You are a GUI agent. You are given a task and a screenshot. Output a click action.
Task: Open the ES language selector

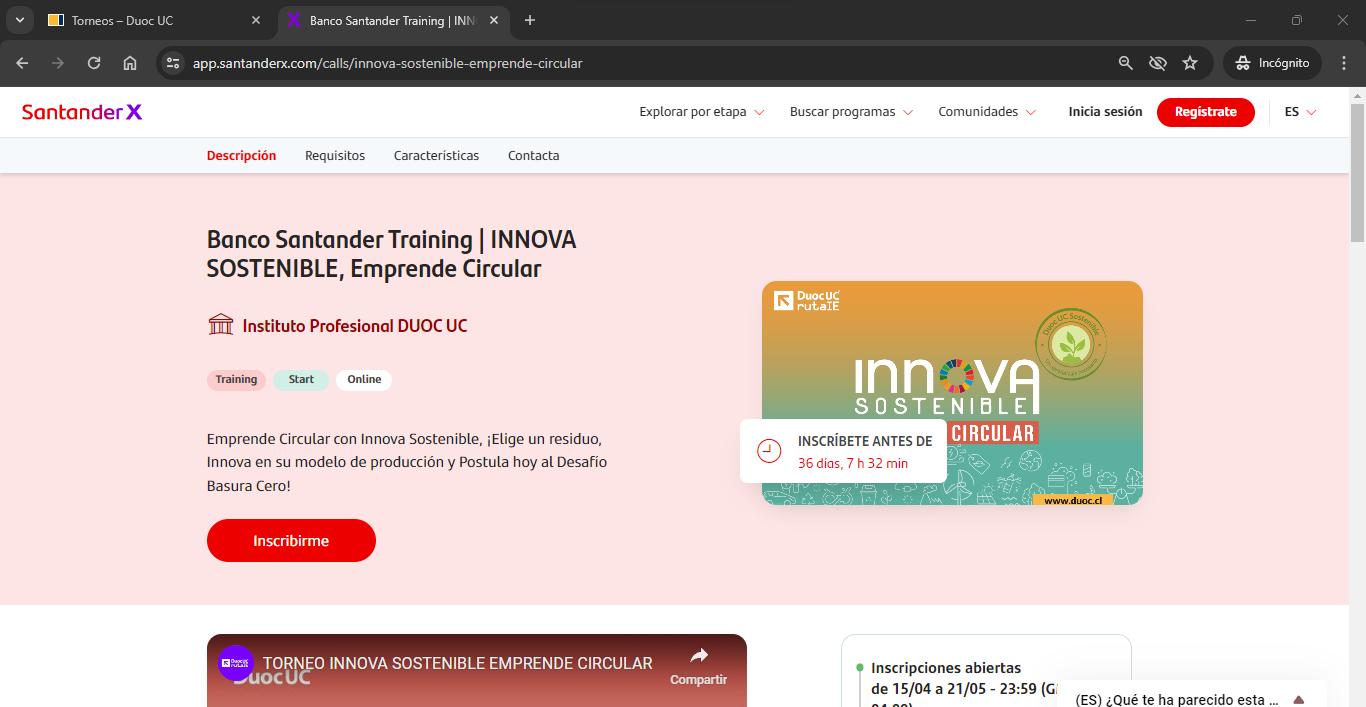click(1300, 112)
